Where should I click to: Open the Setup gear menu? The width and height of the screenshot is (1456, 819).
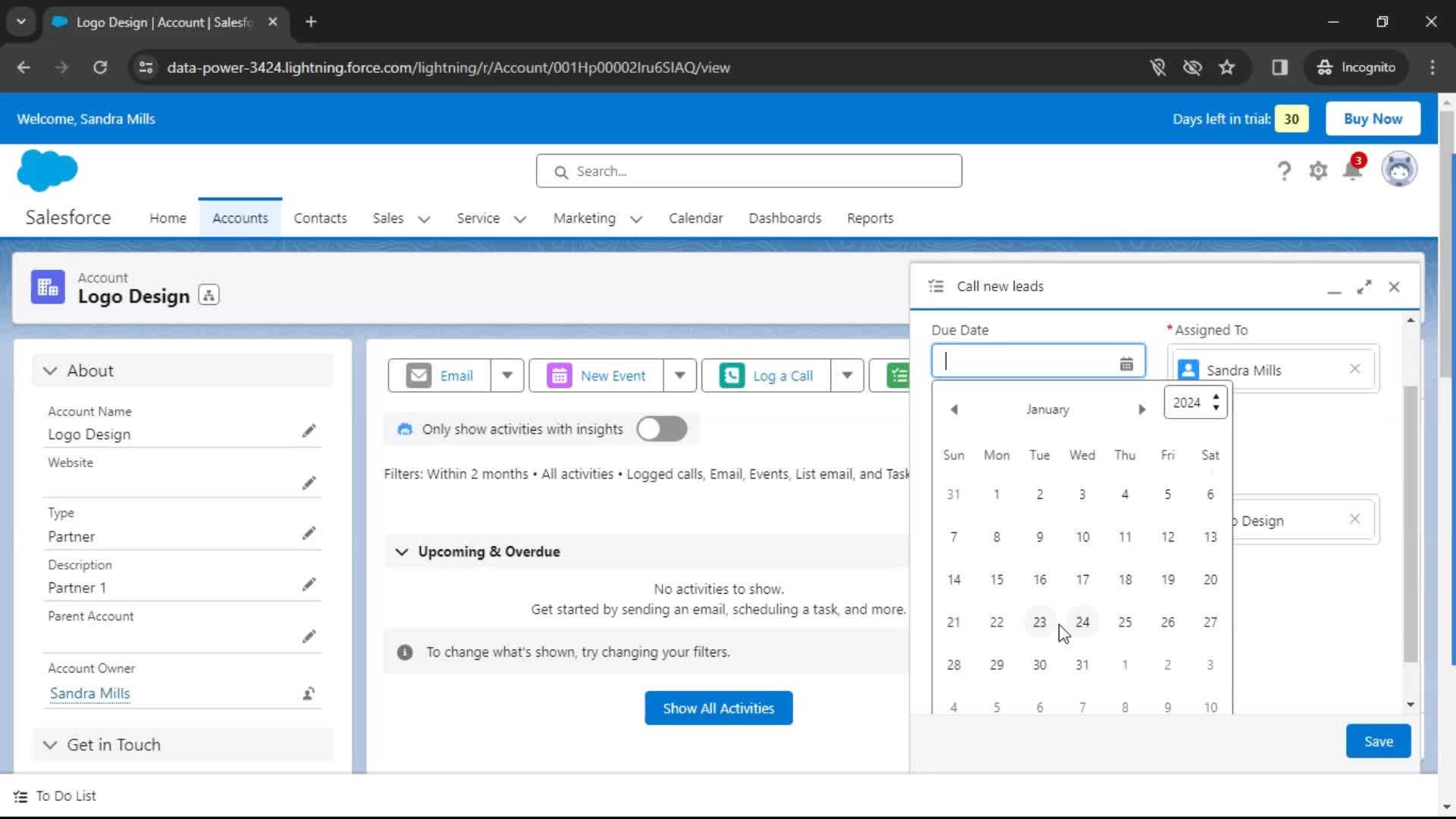(1318, 171)
